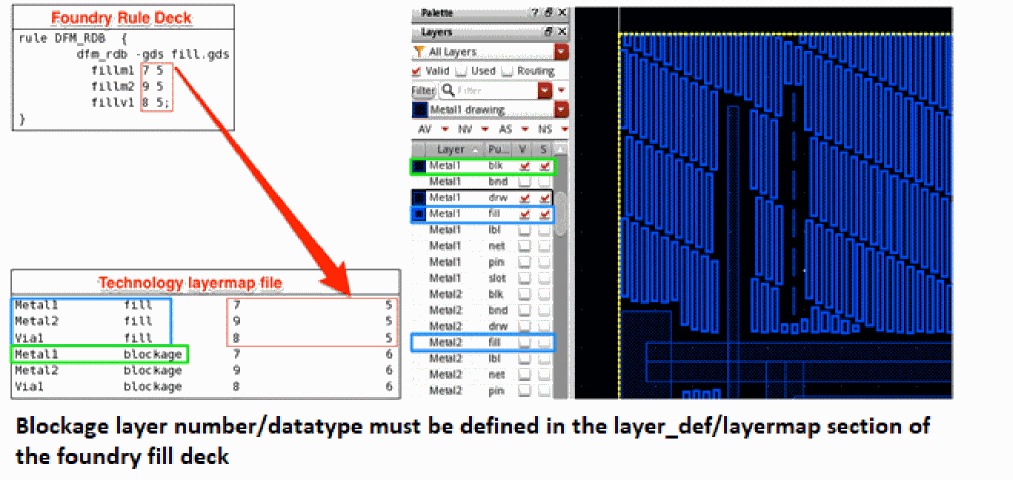The height and width of the screenshot is (480, 1013).
Task: Toggle selectability of Metal1 drw layer
Action: 546,198
